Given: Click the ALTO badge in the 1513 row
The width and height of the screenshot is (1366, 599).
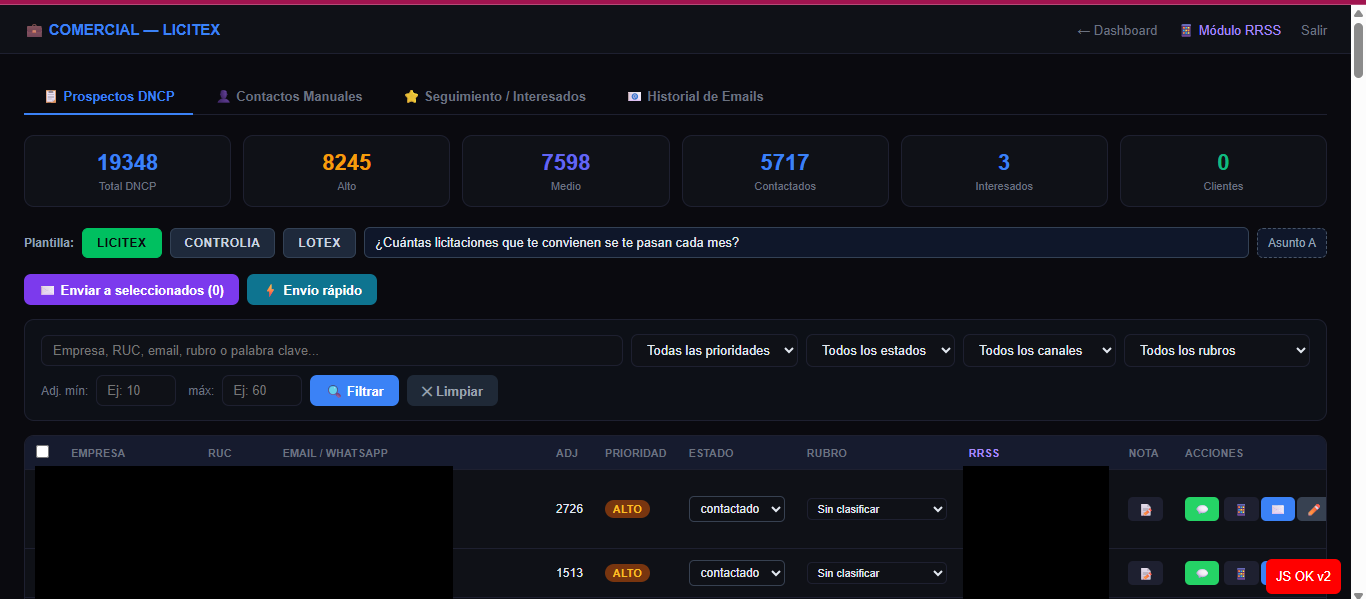Looking at the screenshot, I should (x=627, y=573).
